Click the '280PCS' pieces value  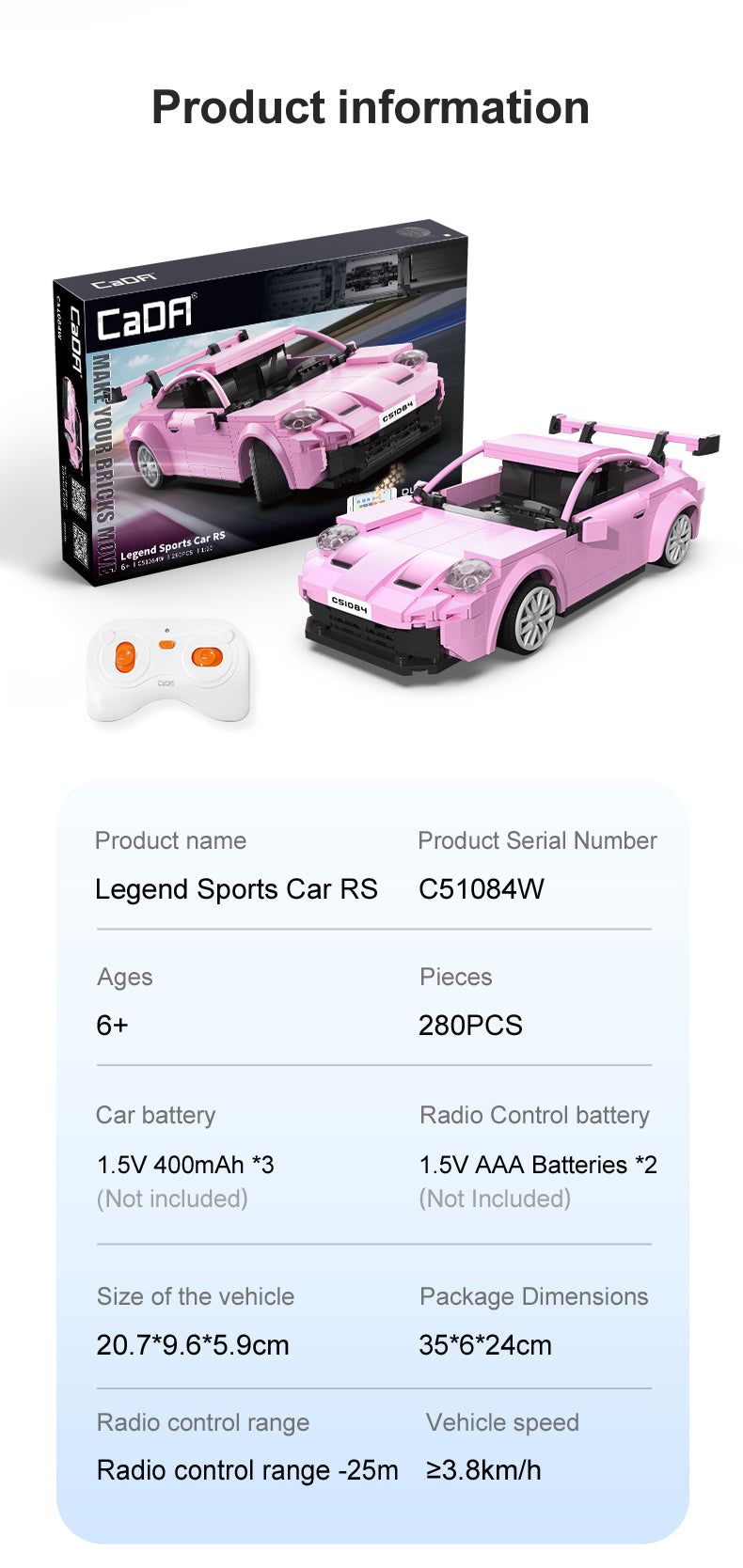point(470,1026)
